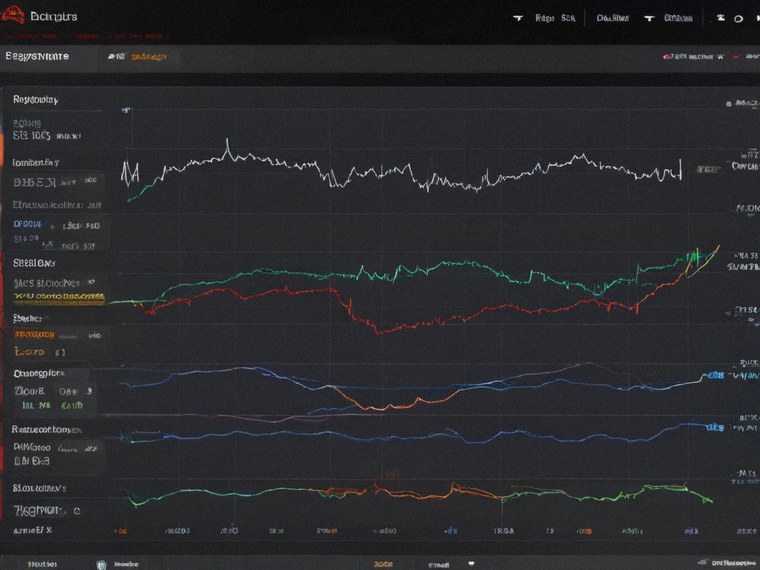Toggle the green-labeled series in the left legend
The width and height of the screenshot is (760, 570).
pos(52,405)
